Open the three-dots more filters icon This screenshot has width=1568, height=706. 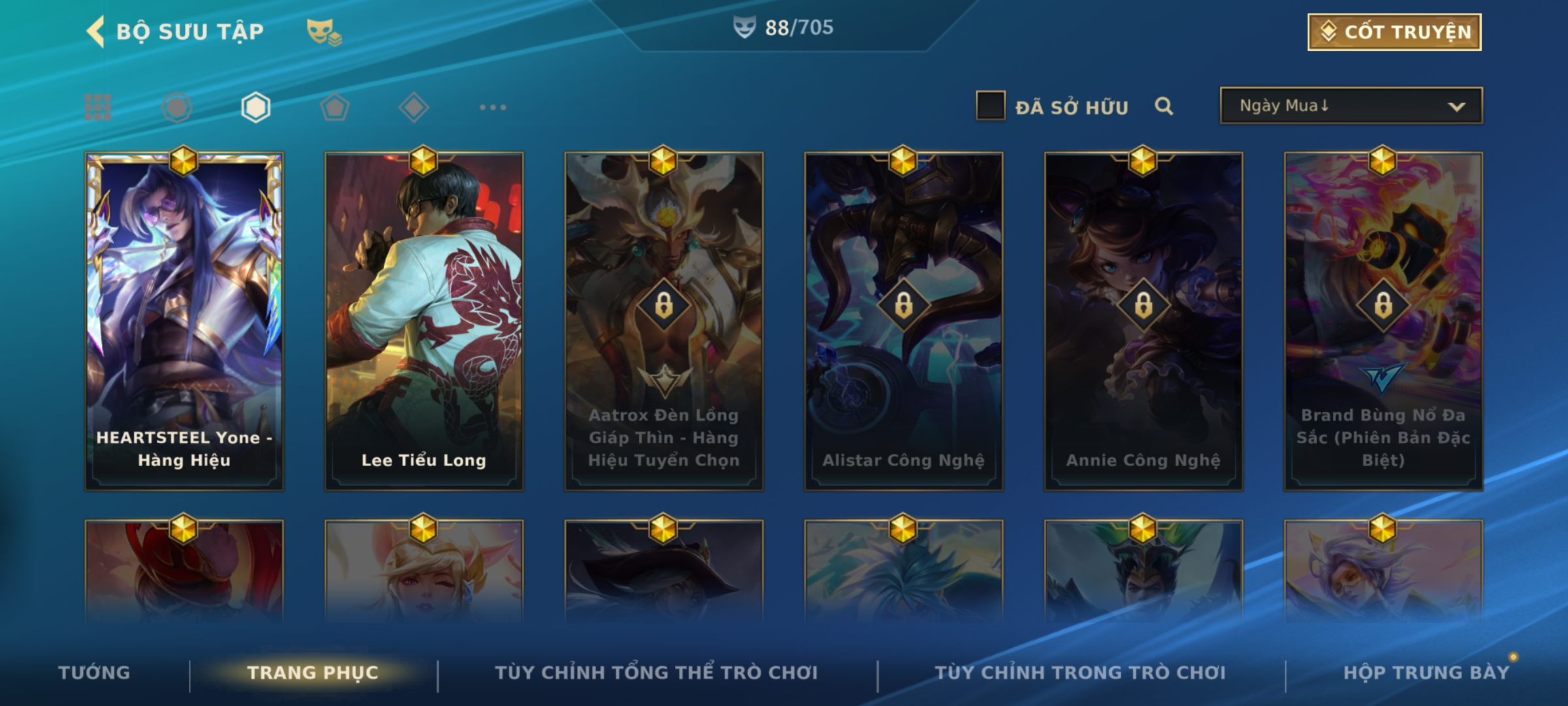(493, 107)
